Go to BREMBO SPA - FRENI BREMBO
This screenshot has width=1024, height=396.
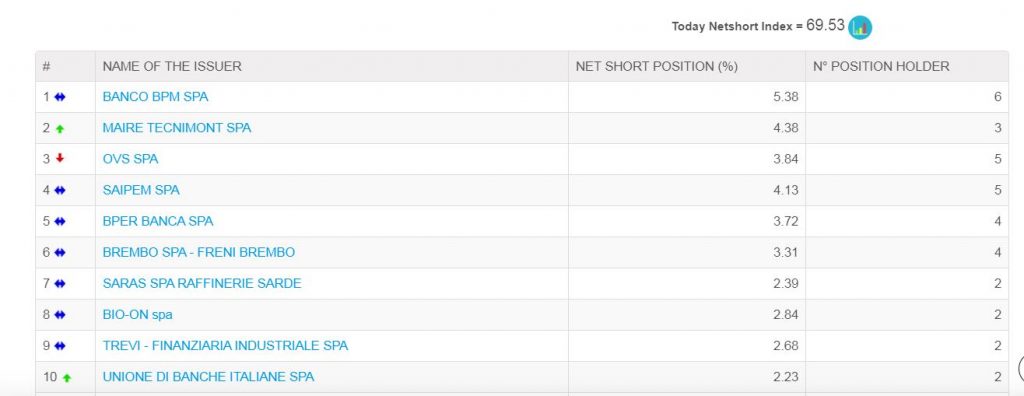tap(199, 252)
